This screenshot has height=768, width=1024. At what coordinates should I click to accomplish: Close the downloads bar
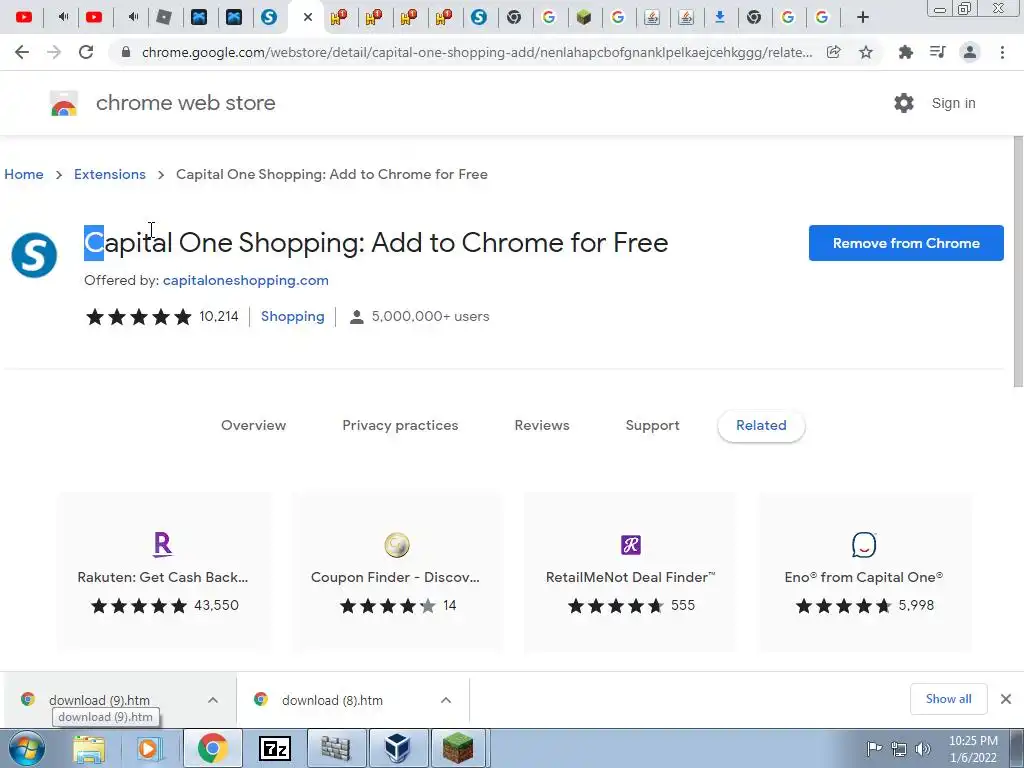coord(1006,699)
